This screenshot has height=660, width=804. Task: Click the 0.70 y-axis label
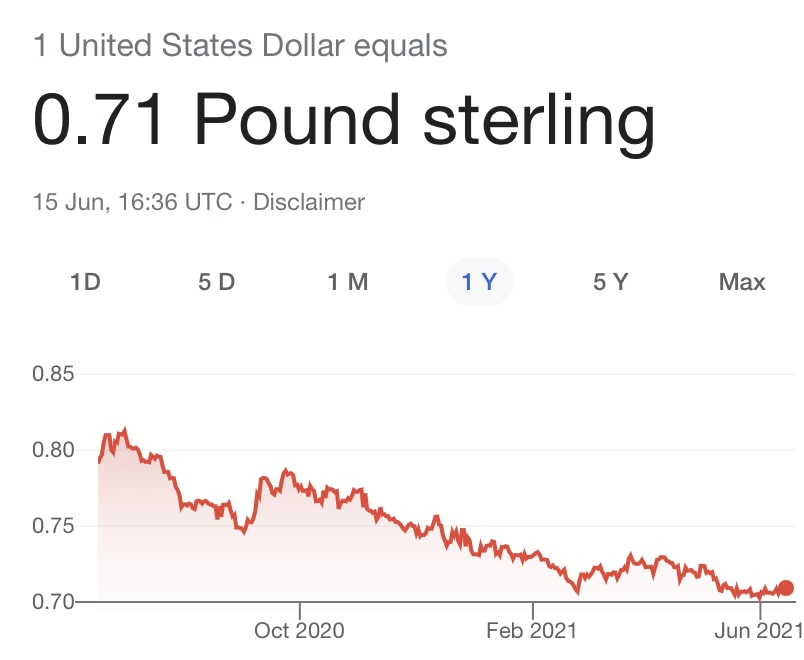click(55, 602)
